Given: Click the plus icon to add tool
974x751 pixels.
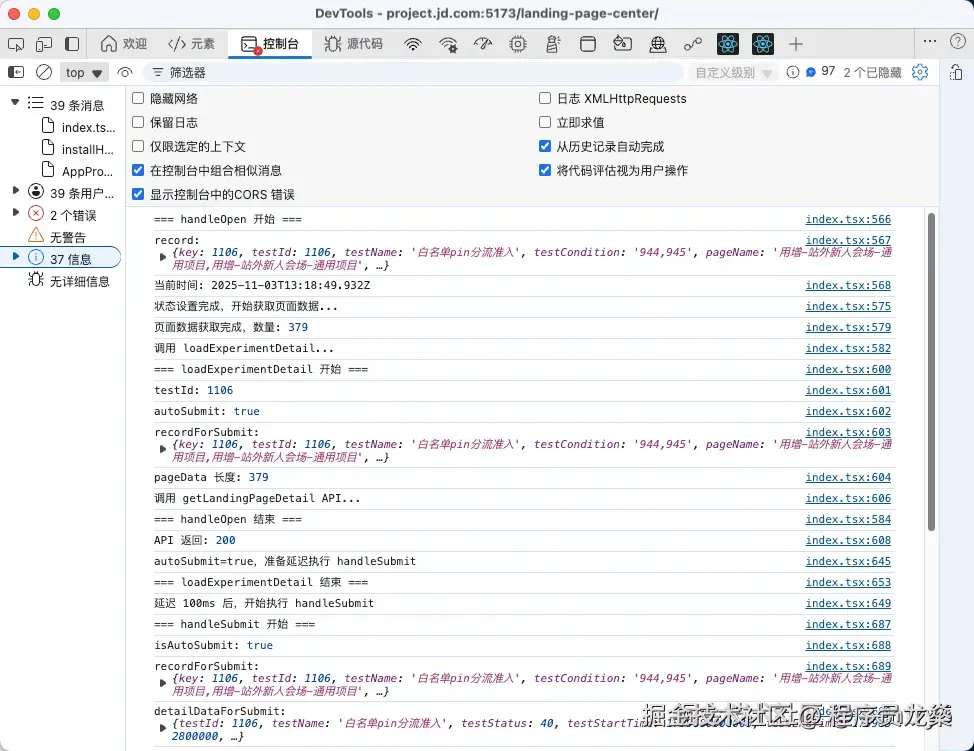Looking at the screenshot, I should pyautogui.click(x=796, y=44).
